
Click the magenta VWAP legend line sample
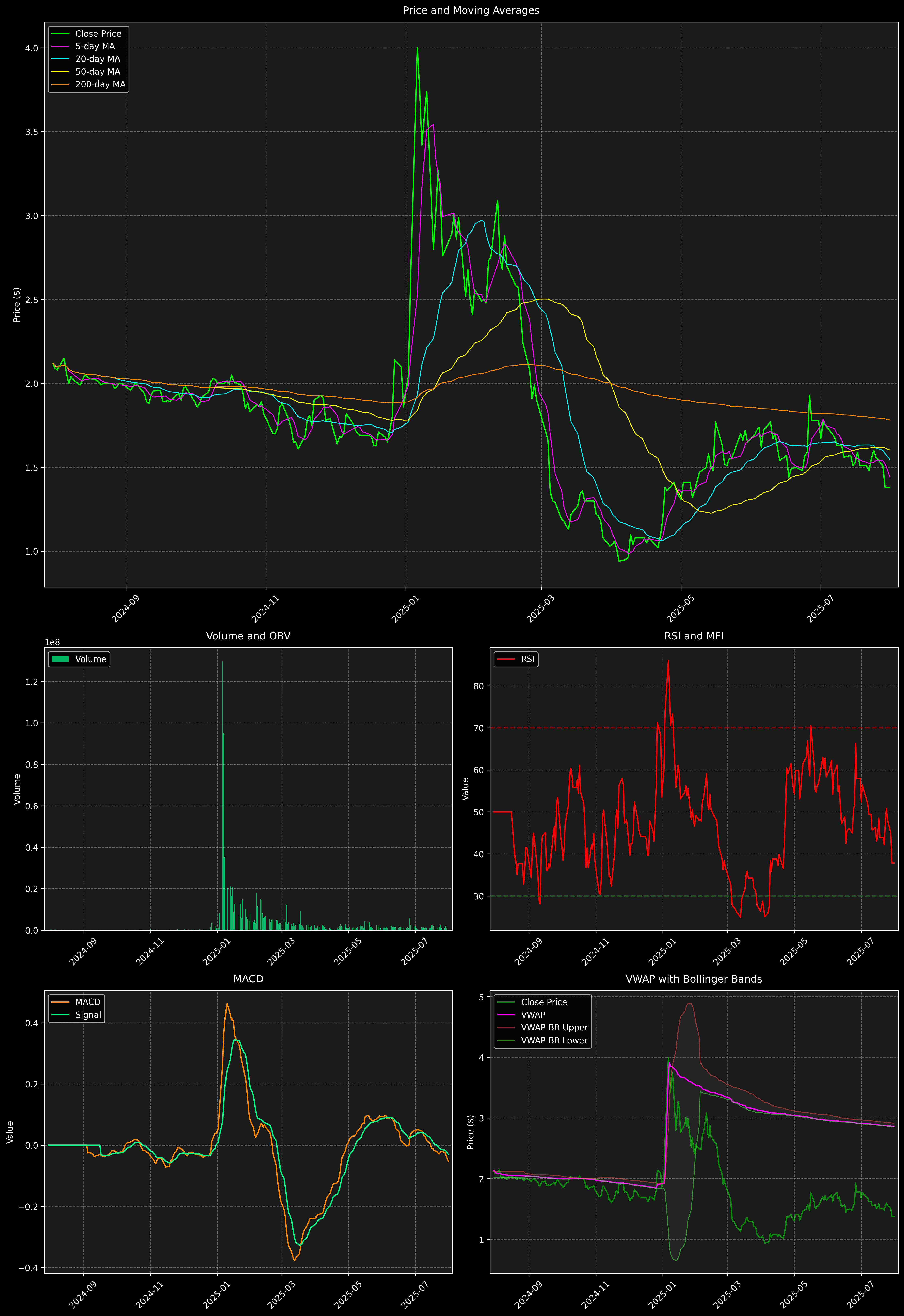[506, 1015]
